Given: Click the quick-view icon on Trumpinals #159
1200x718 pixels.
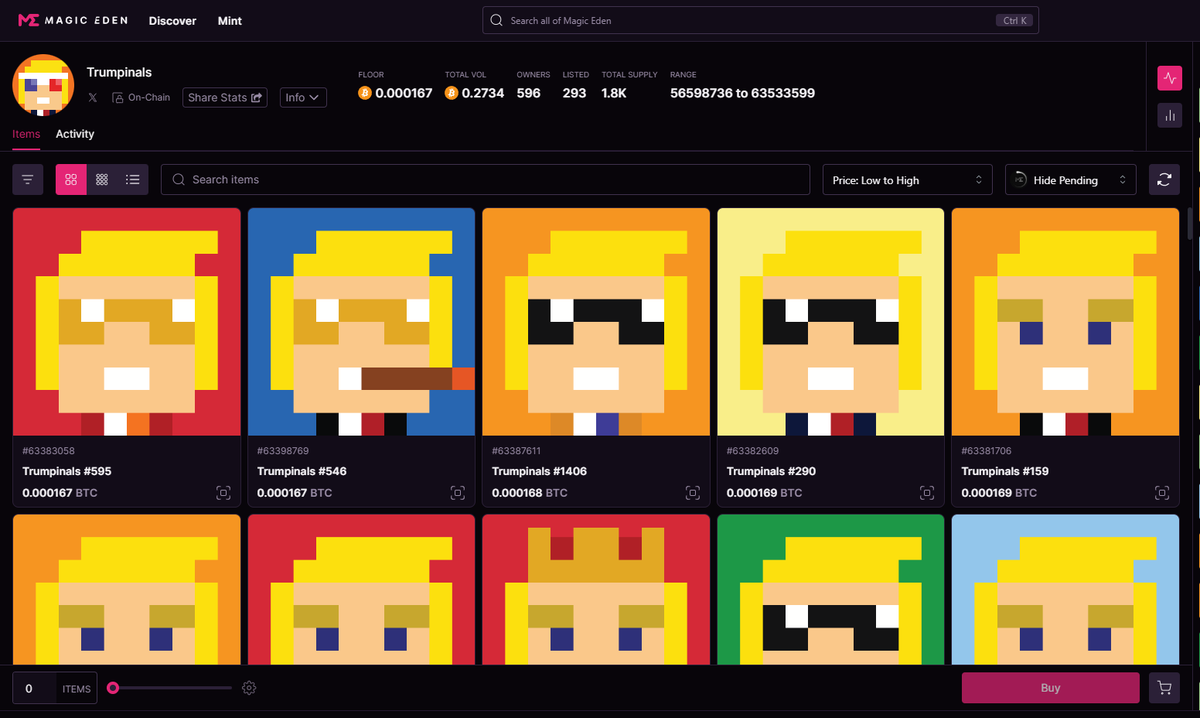Looking at the screenshot, I should point(1162,493).
